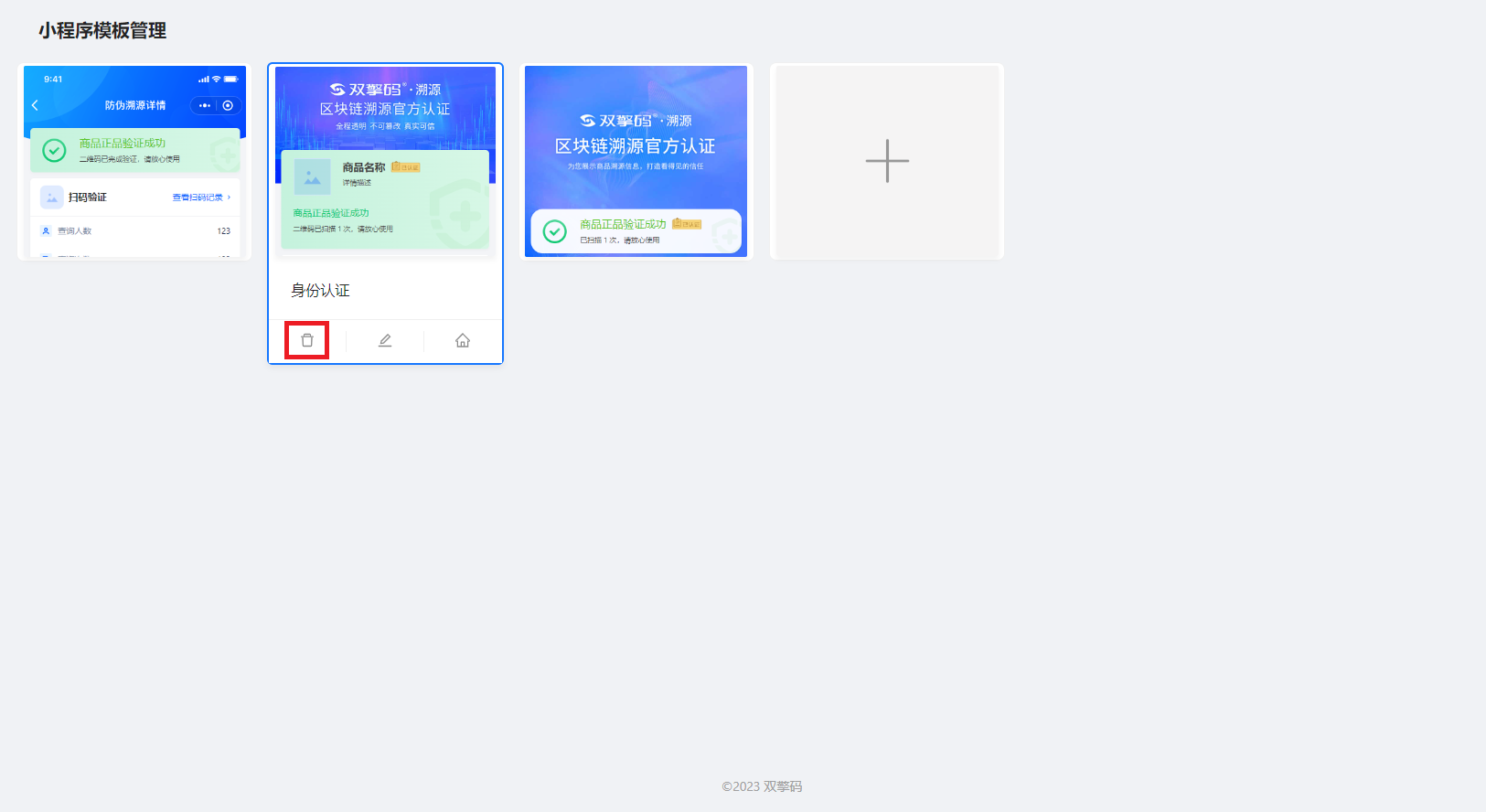Click the 小程序模板管理 page heading

coord(102,31)
